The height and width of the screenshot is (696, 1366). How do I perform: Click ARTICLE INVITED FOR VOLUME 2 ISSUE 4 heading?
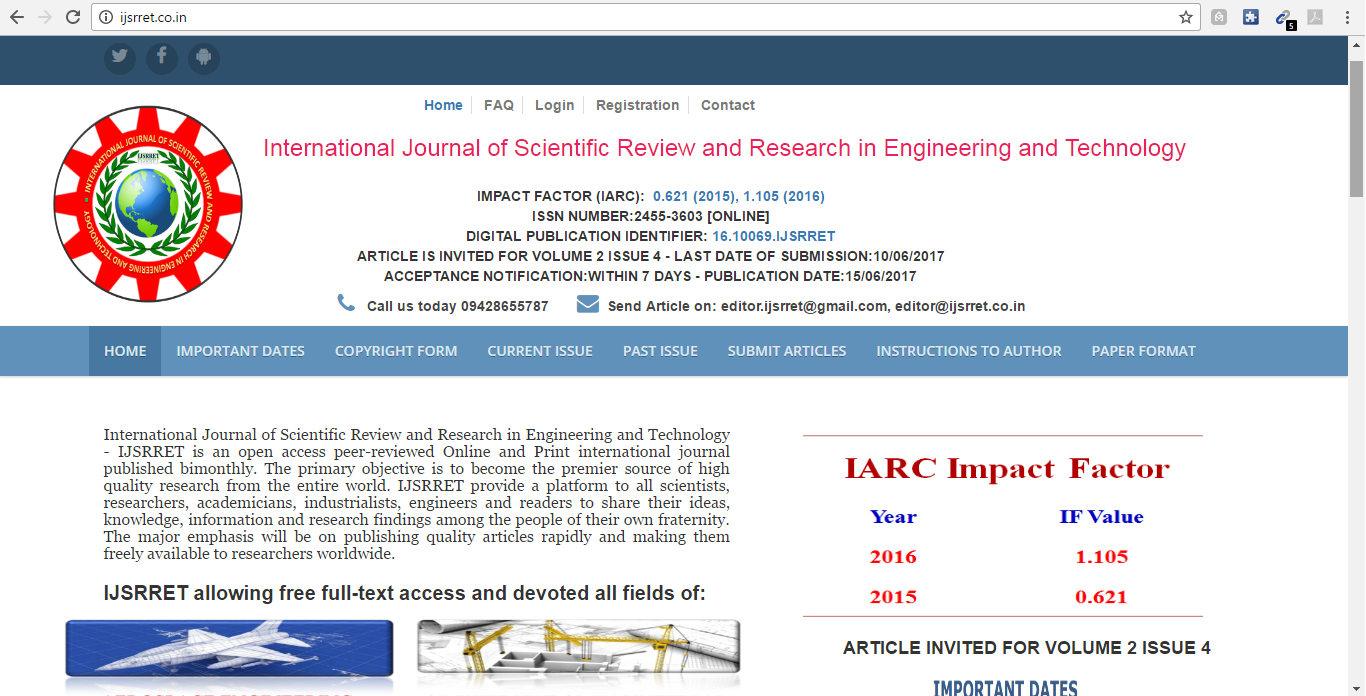tap(1027, 648)
